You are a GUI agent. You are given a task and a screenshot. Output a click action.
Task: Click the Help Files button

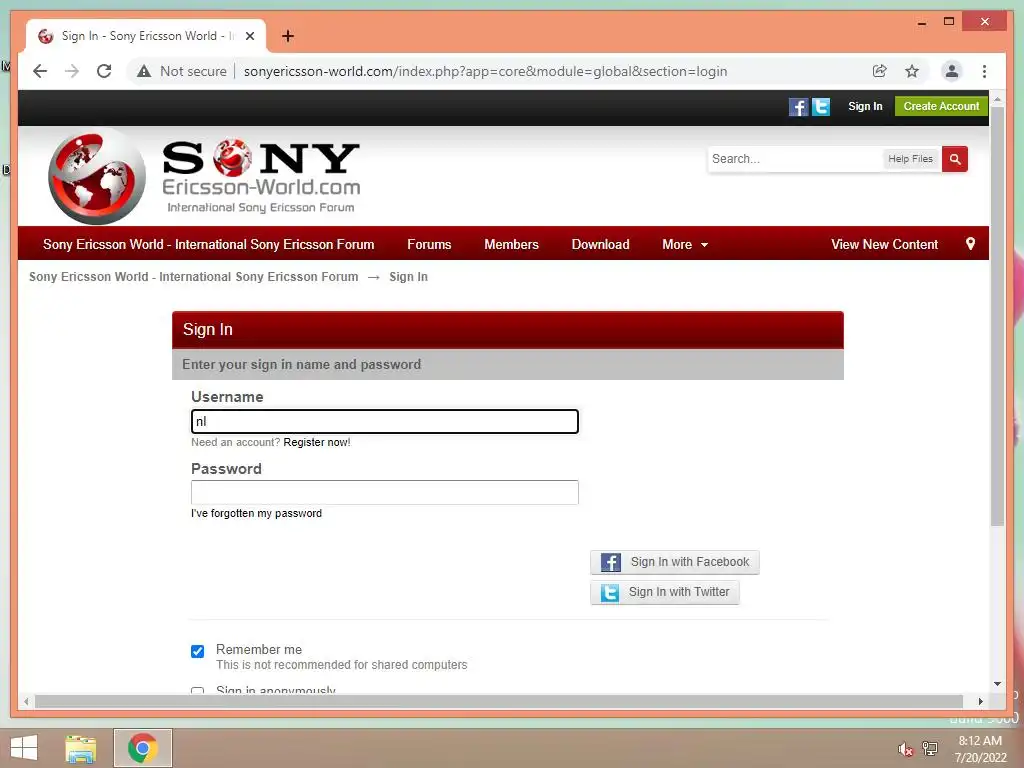click(910, 159)
